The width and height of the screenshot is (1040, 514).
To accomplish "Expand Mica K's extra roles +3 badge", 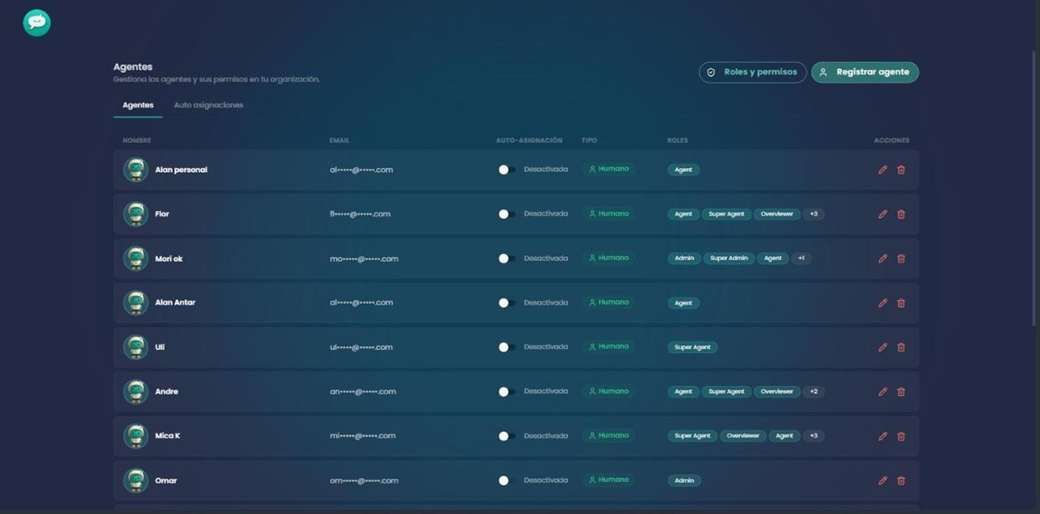I will 814,436.
